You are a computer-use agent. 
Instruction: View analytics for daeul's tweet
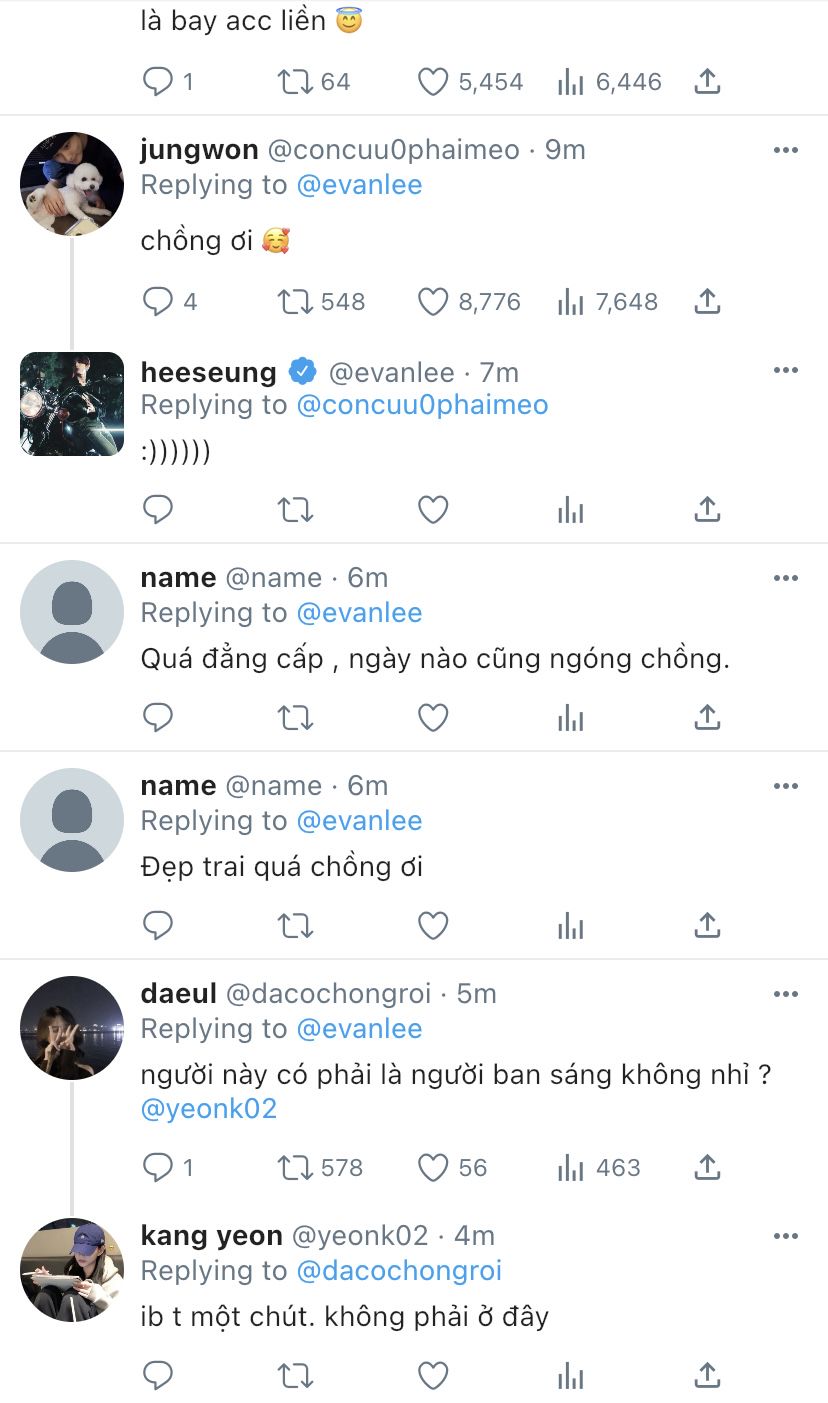pos(570,1167)
